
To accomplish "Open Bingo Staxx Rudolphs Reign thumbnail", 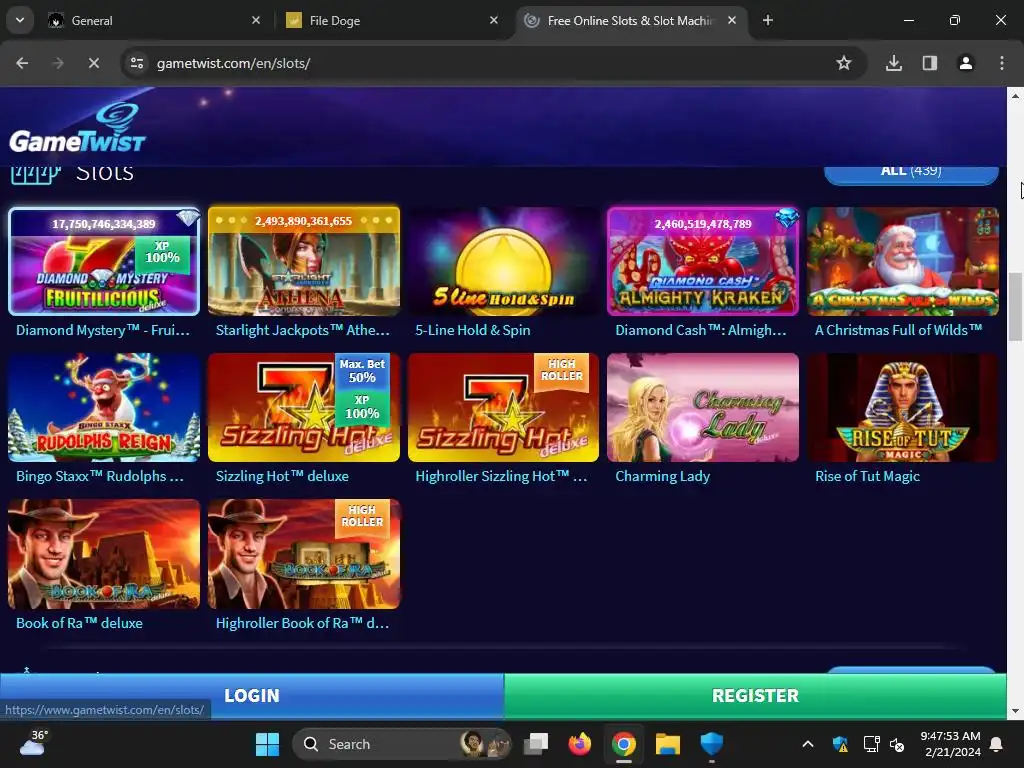I will [104, 408].
